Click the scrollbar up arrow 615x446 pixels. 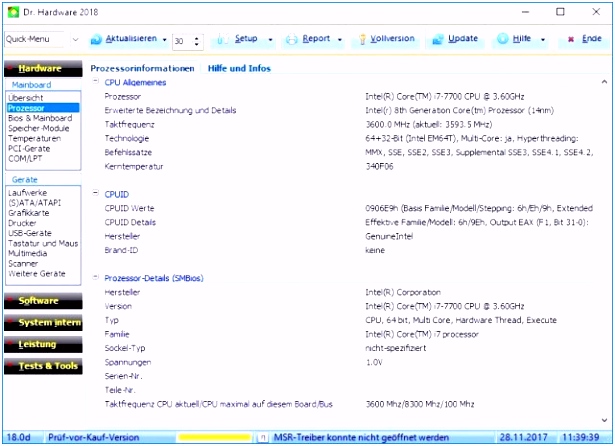(604, 82)
